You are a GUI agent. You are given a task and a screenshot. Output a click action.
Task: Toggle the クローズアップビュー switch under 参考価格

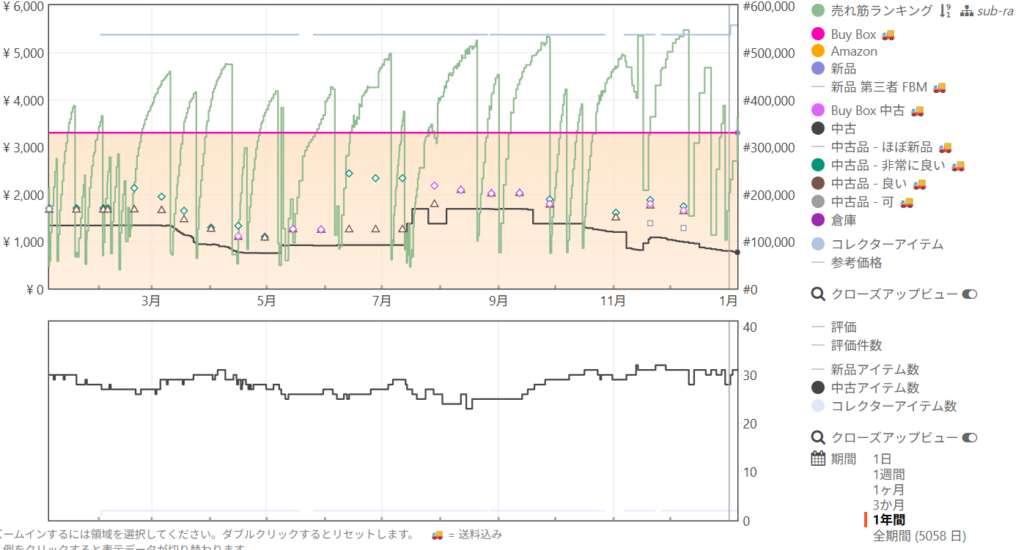[x=969, y=294]
